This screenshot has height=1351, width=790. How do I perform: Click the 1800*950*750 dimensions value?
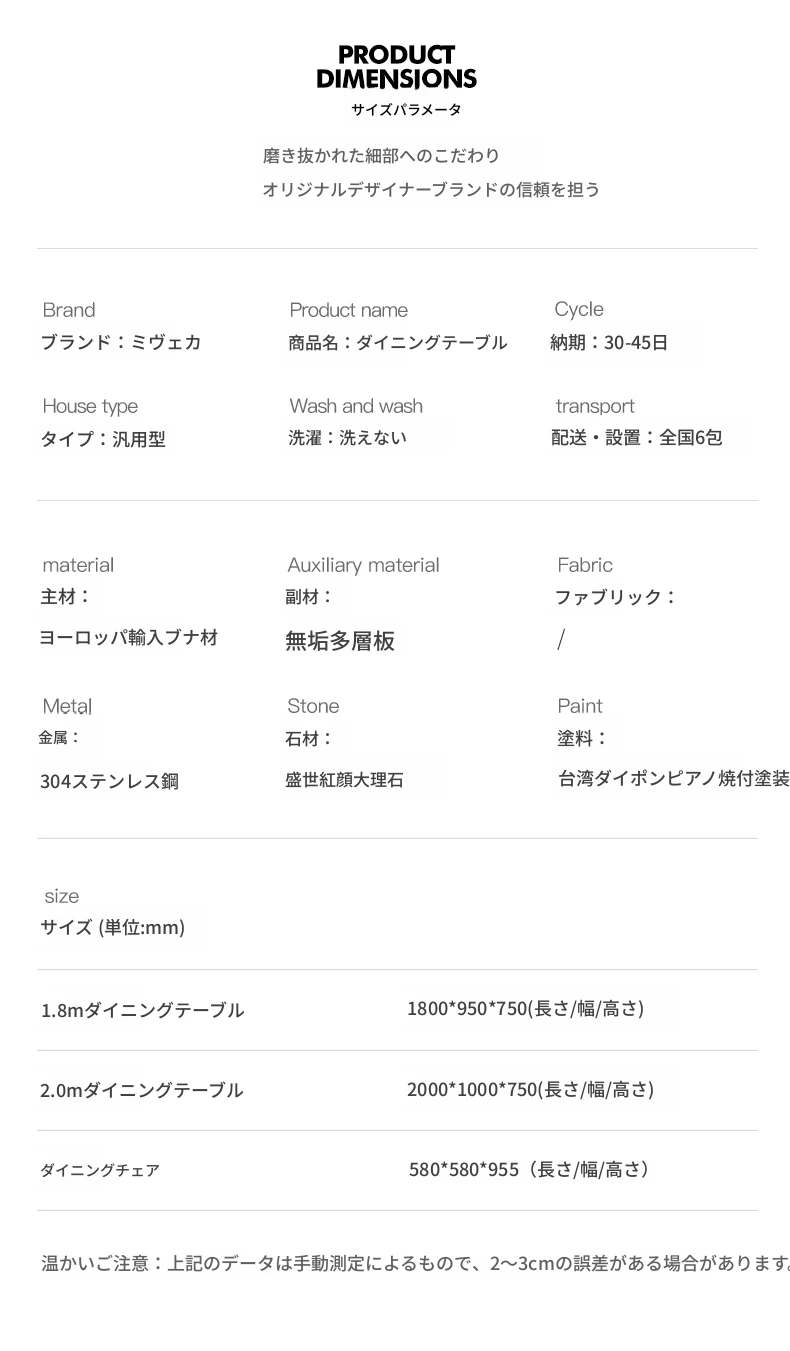point(525,1008)
